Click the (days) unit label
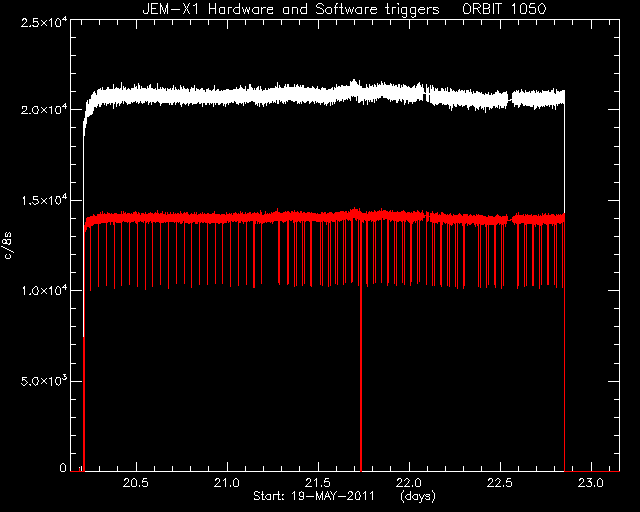 tap(418, 496)
